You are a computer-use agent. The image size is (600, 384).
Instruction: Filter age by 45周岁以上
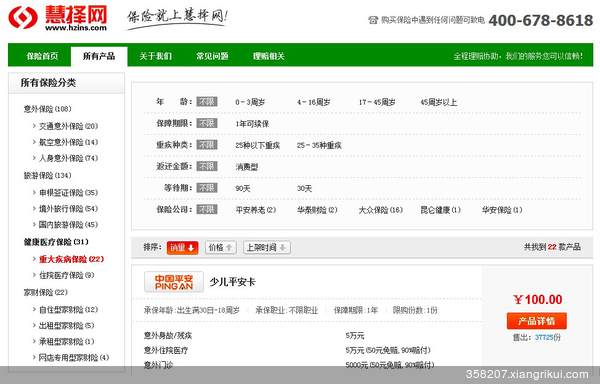pyautogui.click(x=439, y=102)
